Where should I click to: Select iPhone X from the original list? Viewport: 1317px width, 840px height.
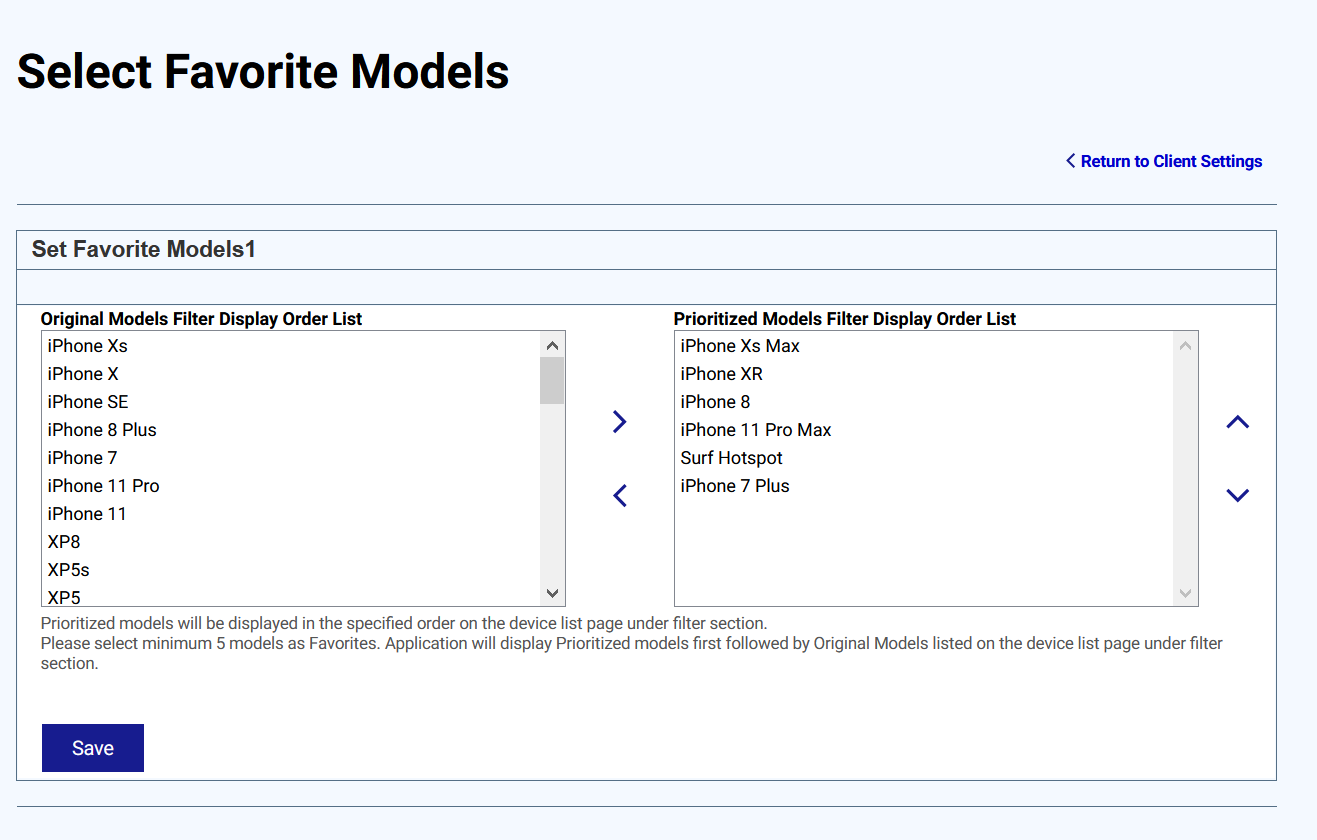pos(83,374)
